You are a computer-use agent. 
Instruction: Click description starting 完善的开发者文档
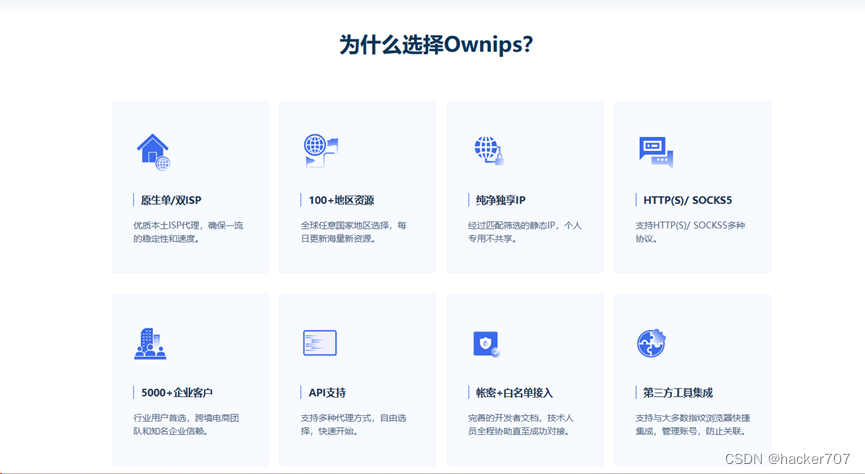point(521,425)
